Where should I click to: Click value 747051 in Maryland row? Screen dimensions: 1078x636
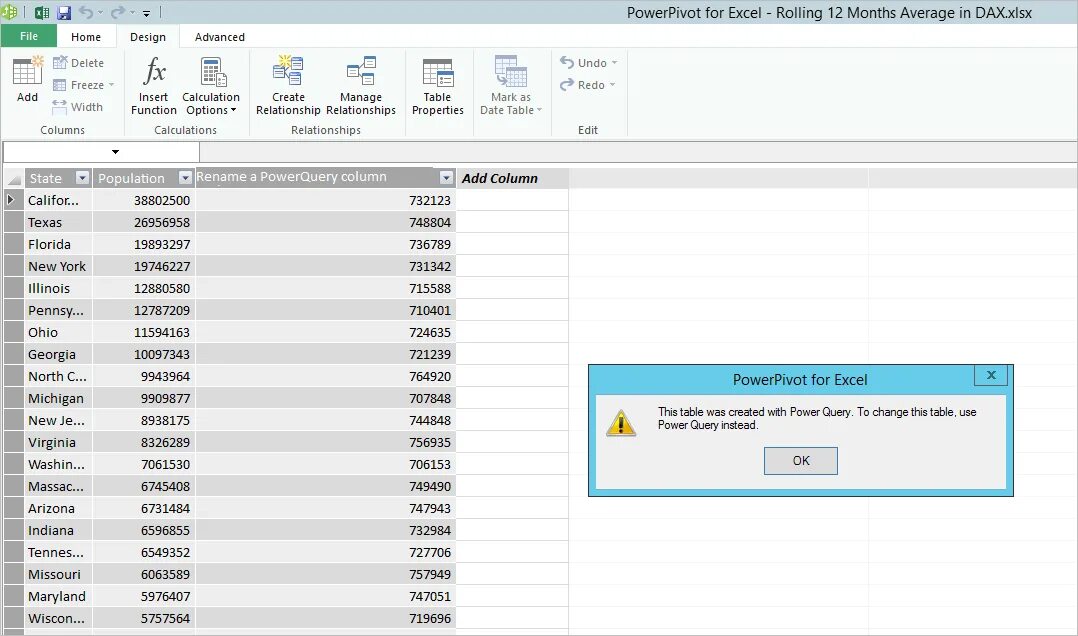[x=326, y=596]
